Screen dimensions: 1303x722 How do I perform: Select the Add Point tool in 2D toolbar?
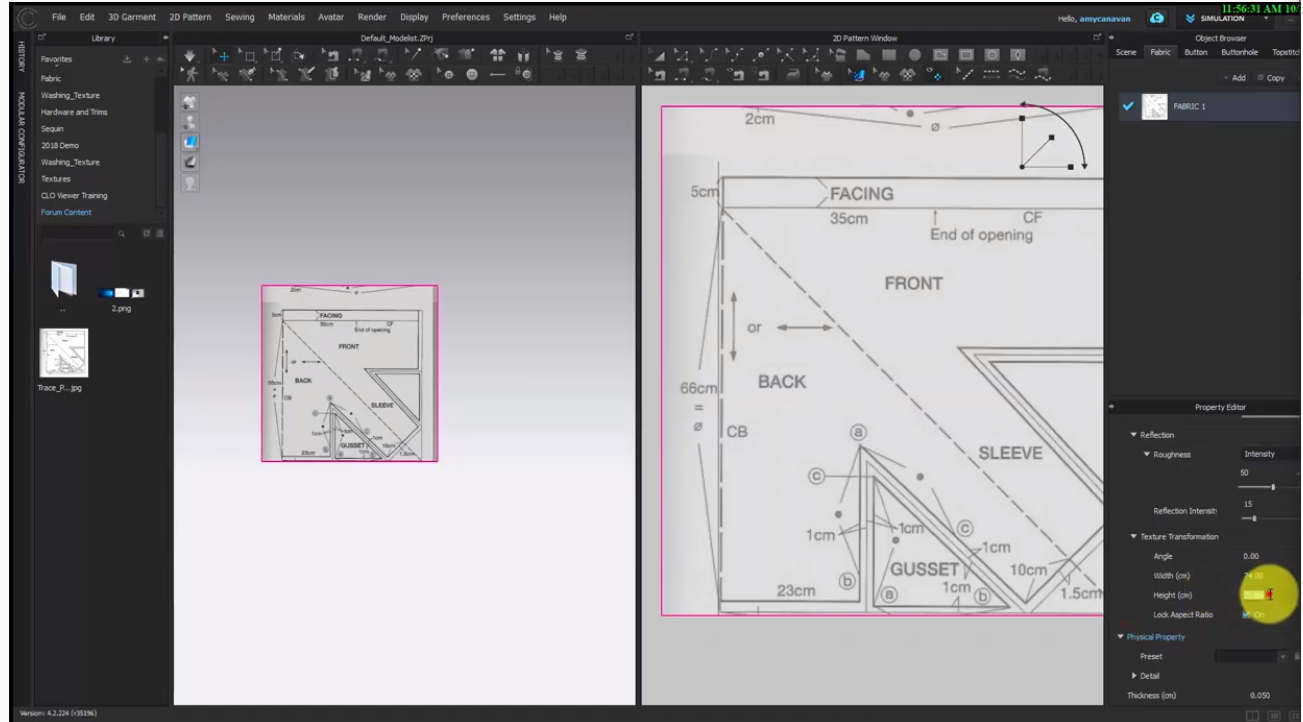(x=762, y=56)
